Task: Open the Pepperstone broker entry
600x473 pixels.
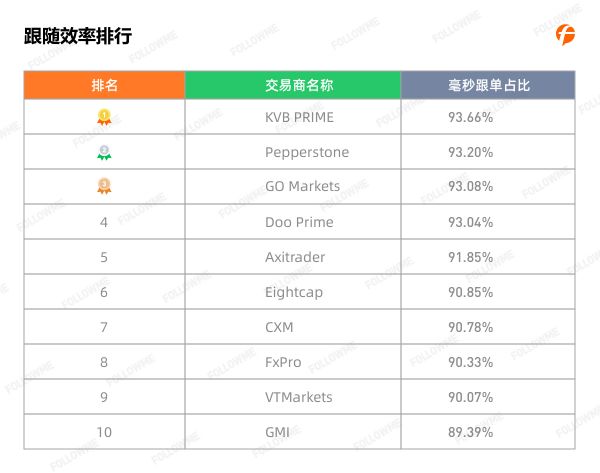Action: pyautogui.click(x=307, y=152)
